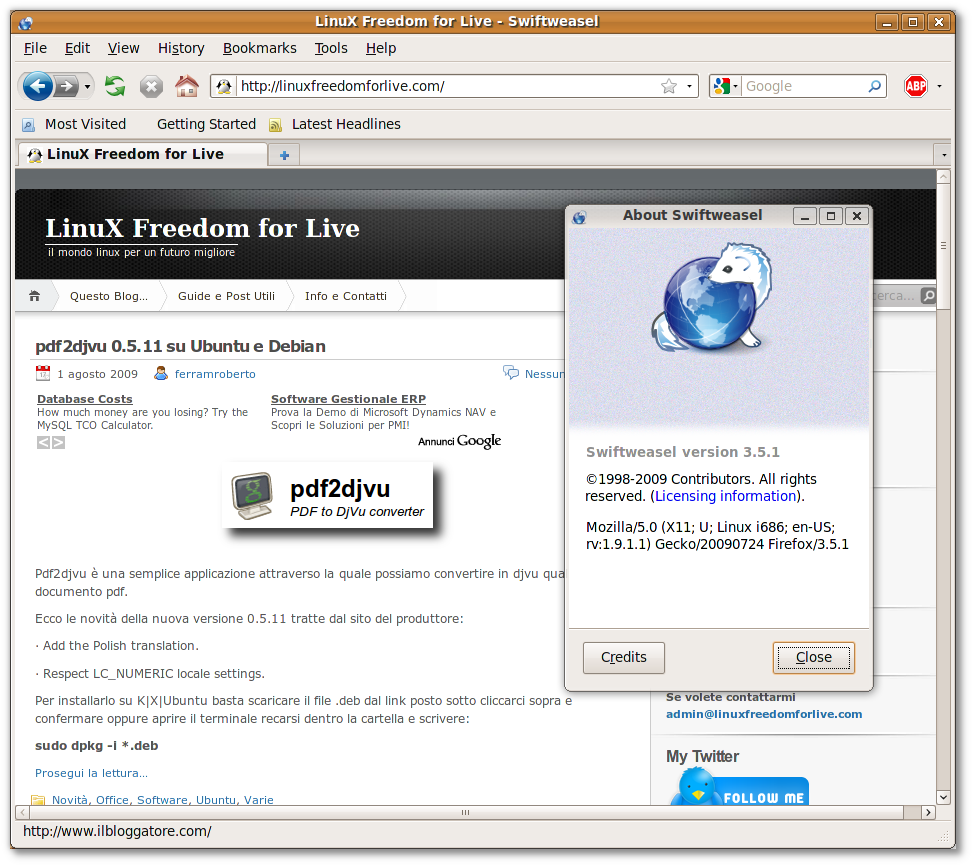Show the list all tabs dropdown
973x866 pixels.
tap(944, 154)
